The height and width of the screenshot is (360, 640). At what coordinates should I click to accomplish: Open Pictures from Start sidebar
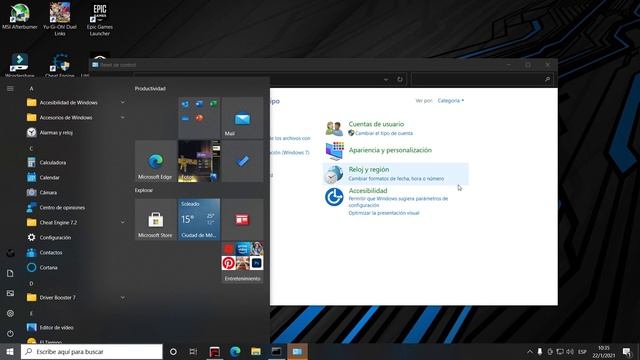10,293
